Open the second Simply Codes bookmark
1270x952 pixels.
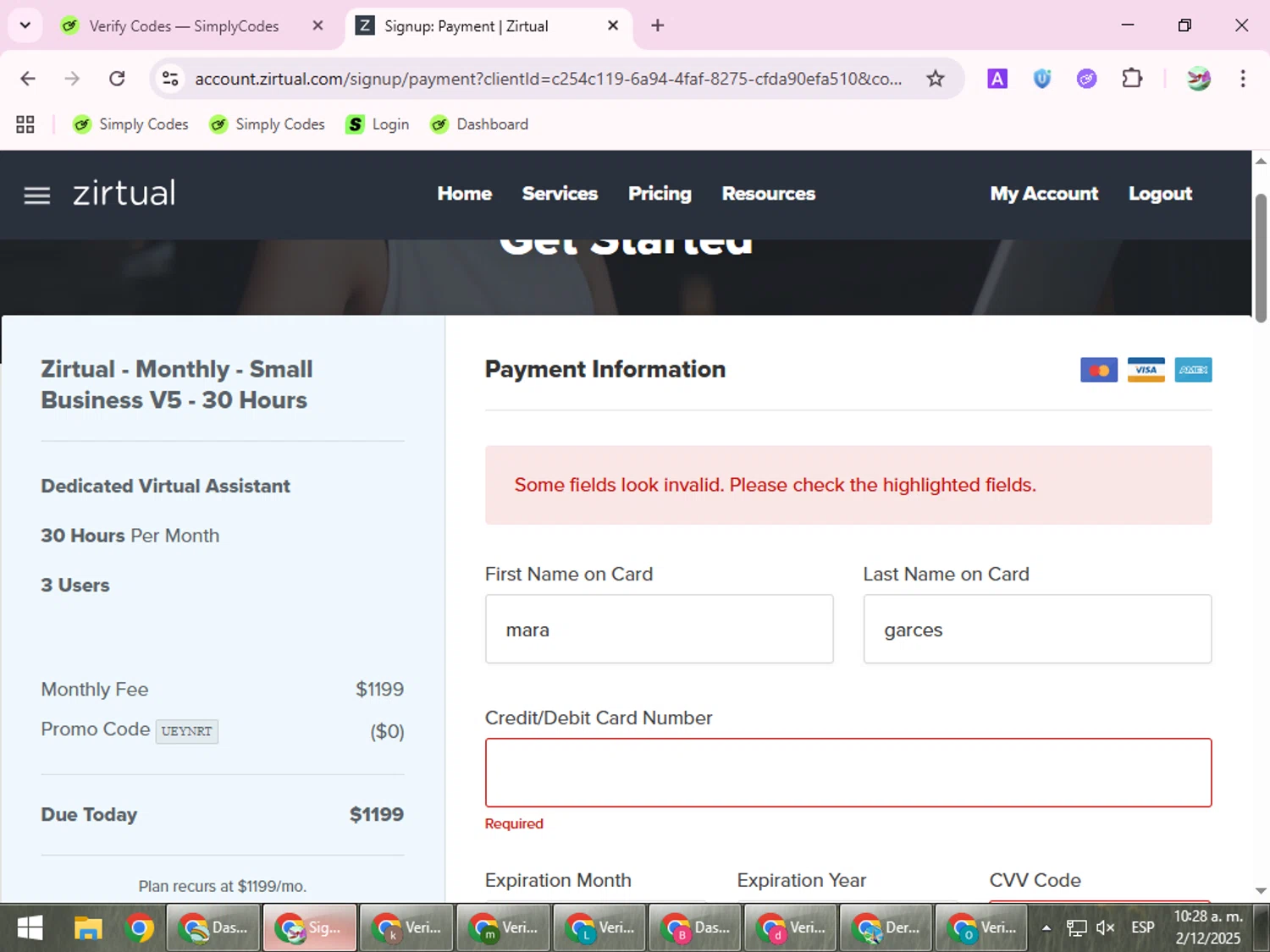click(267, 124)
